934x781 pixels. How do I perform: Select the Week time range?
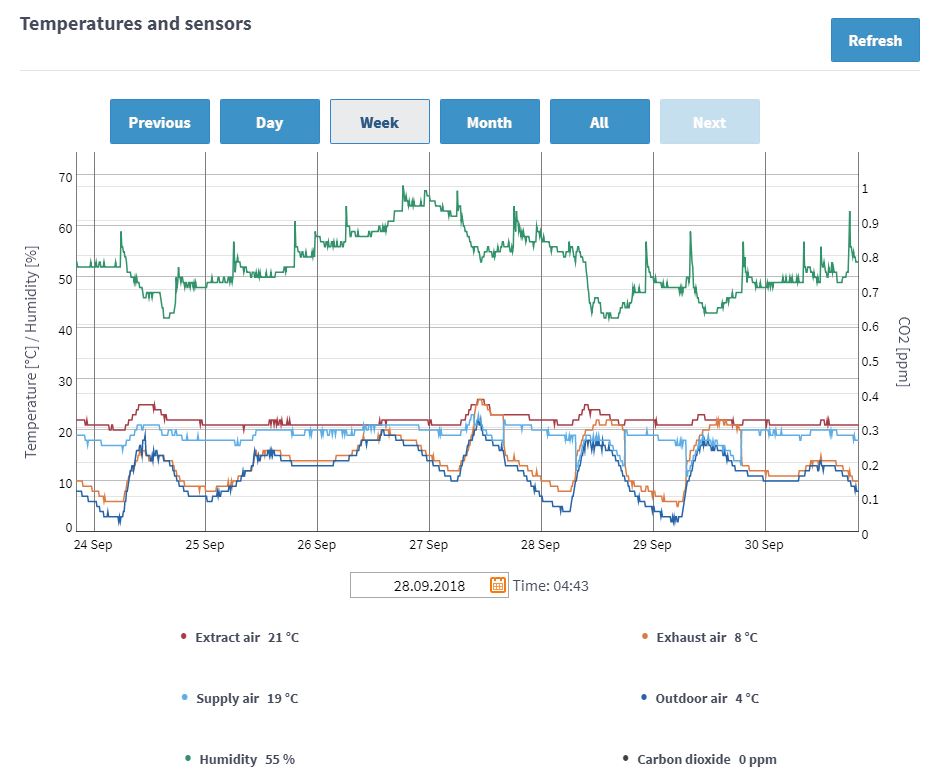[379, 121]
